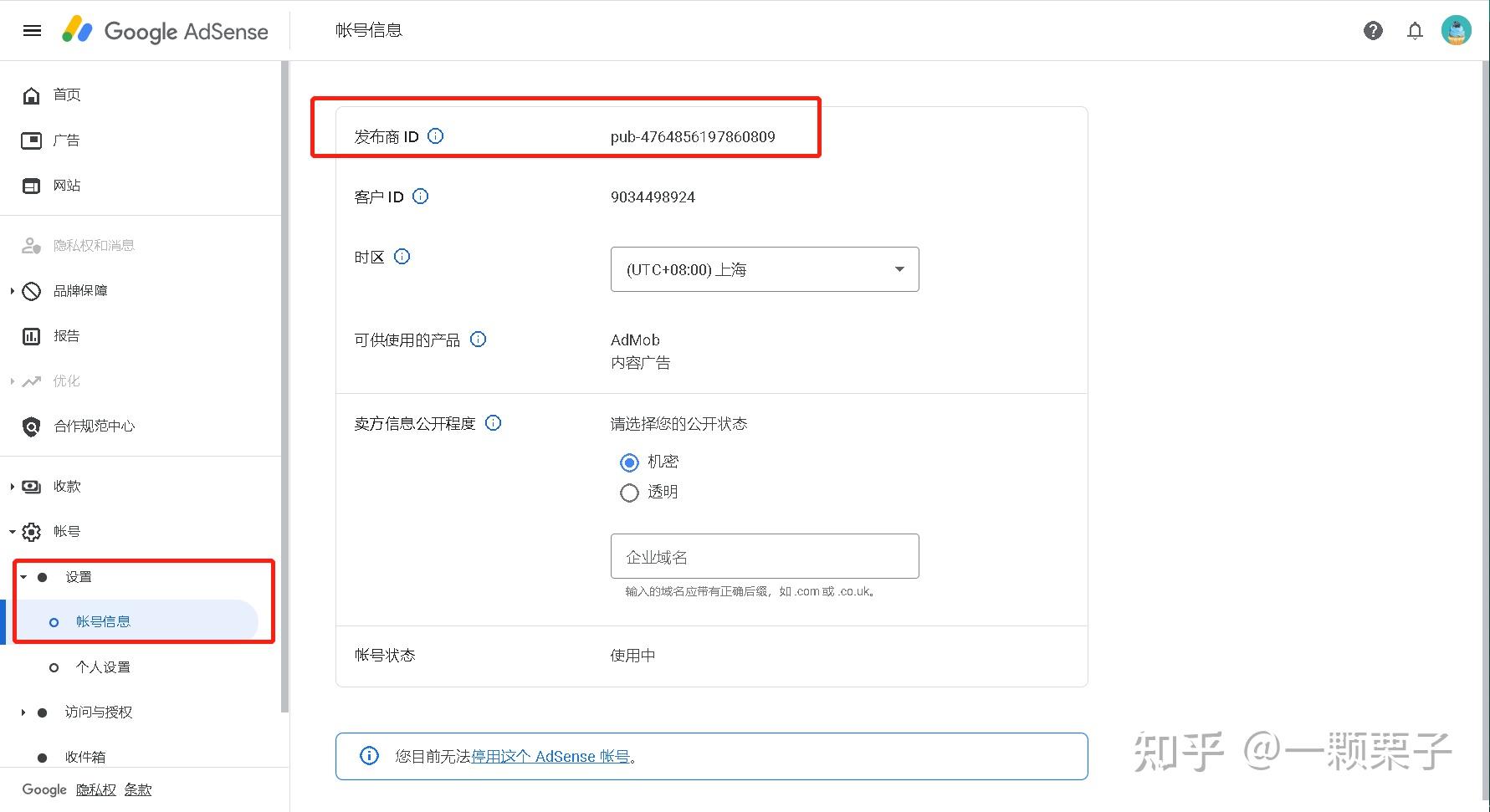Image resolution: width=1490 pixels, height=812 pixels.
Task: Click the 广告 ads icon
Action: tap(31, 140)
